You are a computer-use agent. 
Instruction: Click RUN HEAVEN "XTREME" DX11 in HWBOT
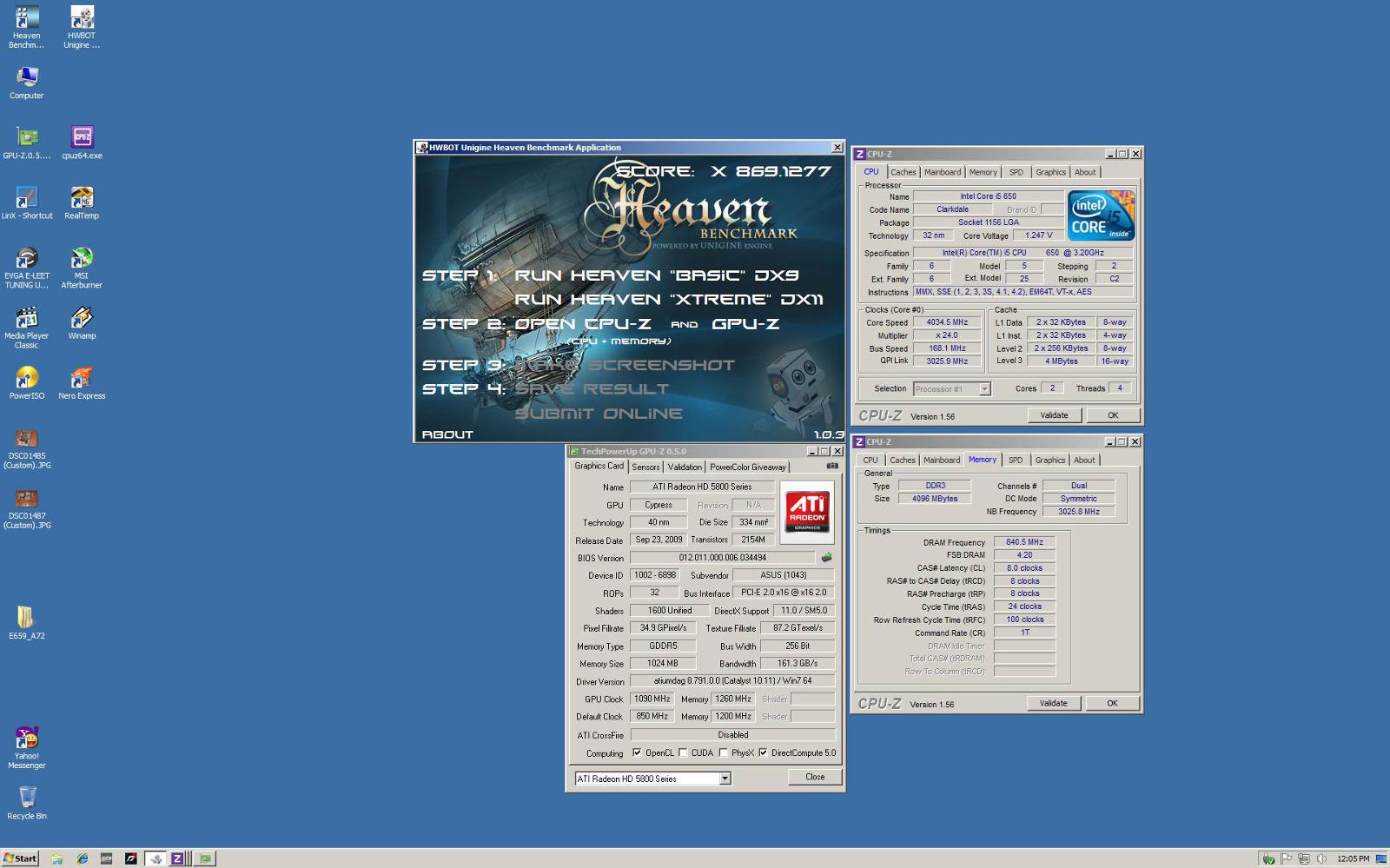tap(669, 300)
